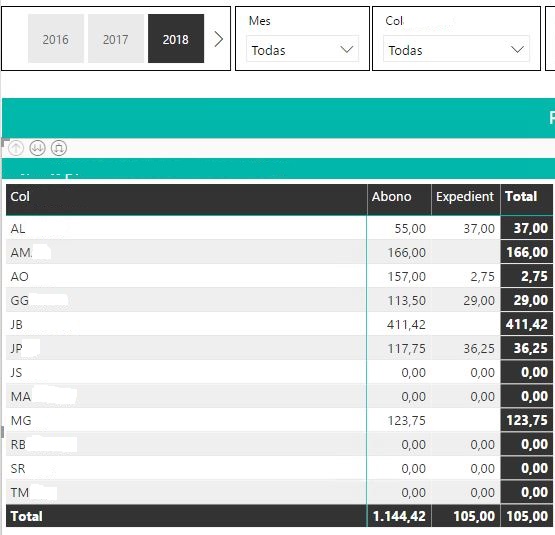
Task: Expand all down one level icon
Action: [x=59, y=148]
